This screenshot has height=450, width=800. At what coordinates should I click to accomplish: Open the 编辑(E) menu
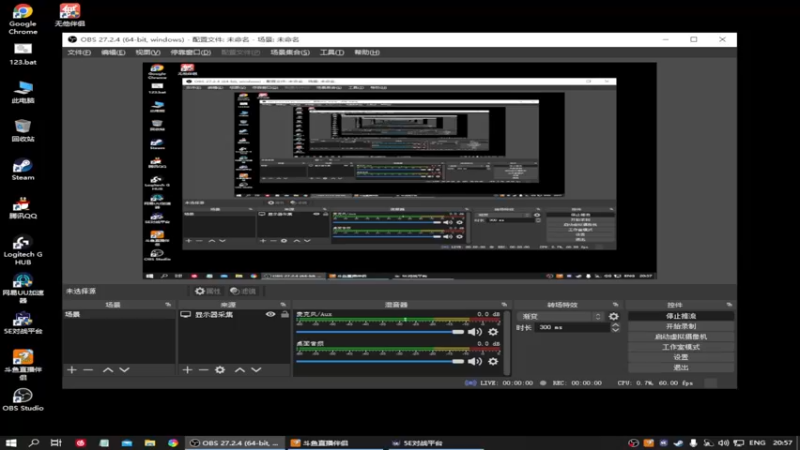pyautogui.click(x=113, y=53)
